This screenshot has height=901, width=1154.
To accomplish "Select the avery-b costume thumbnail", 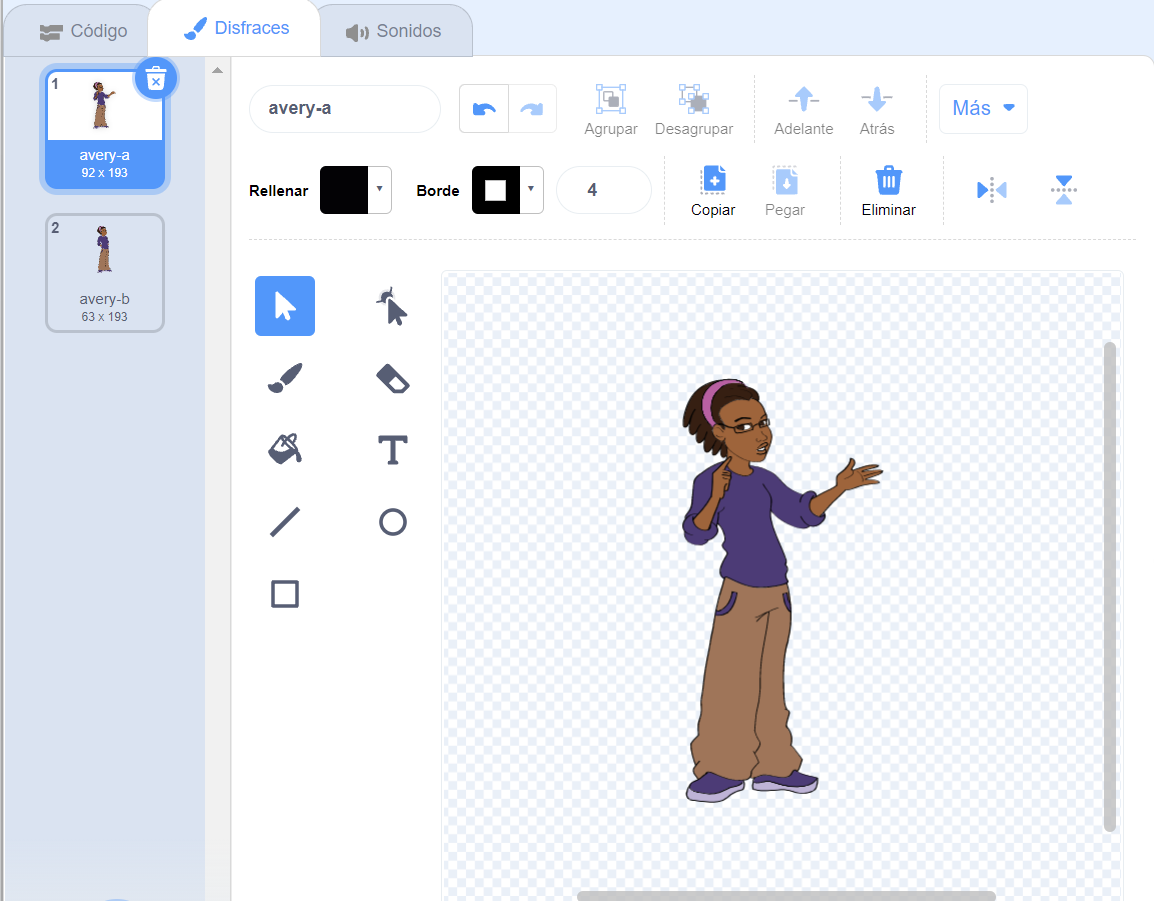I will [x=105, y=273].
